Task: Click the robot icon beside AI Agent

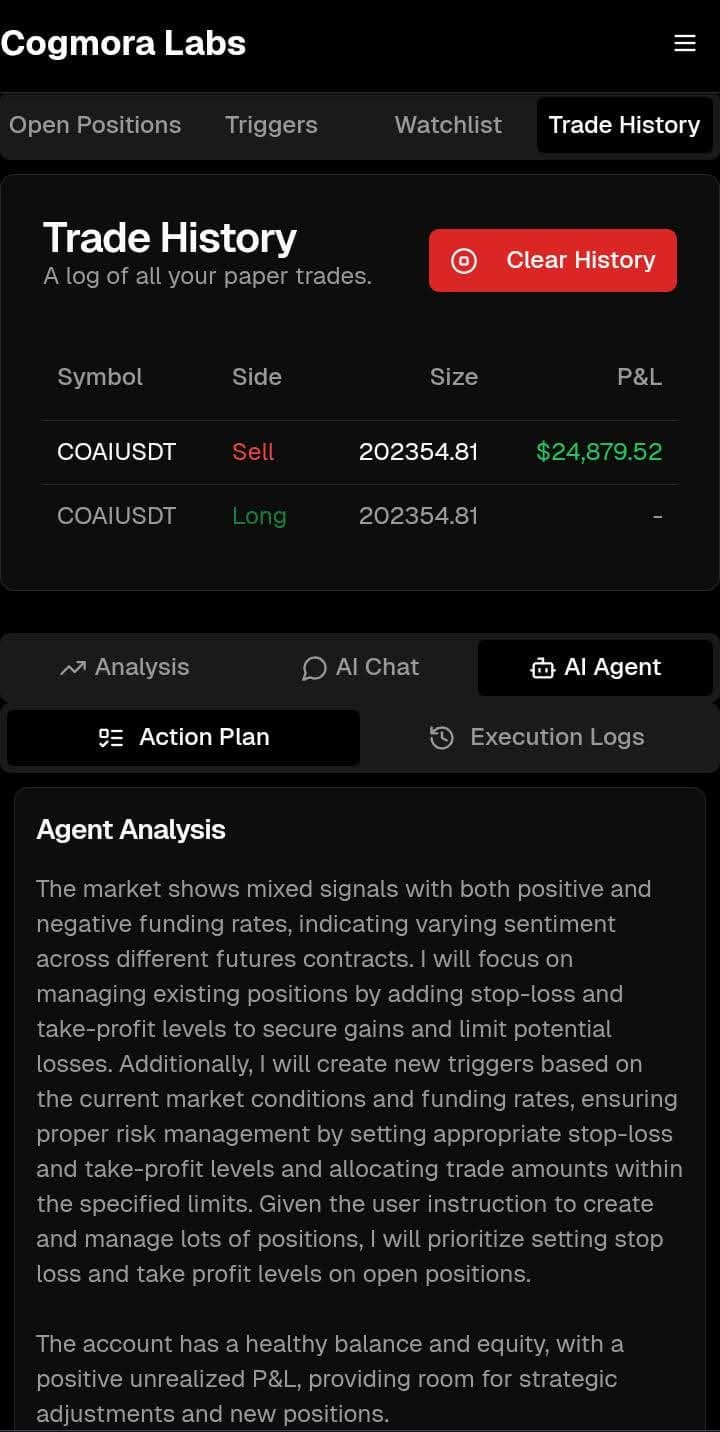Action: (542, 668)
